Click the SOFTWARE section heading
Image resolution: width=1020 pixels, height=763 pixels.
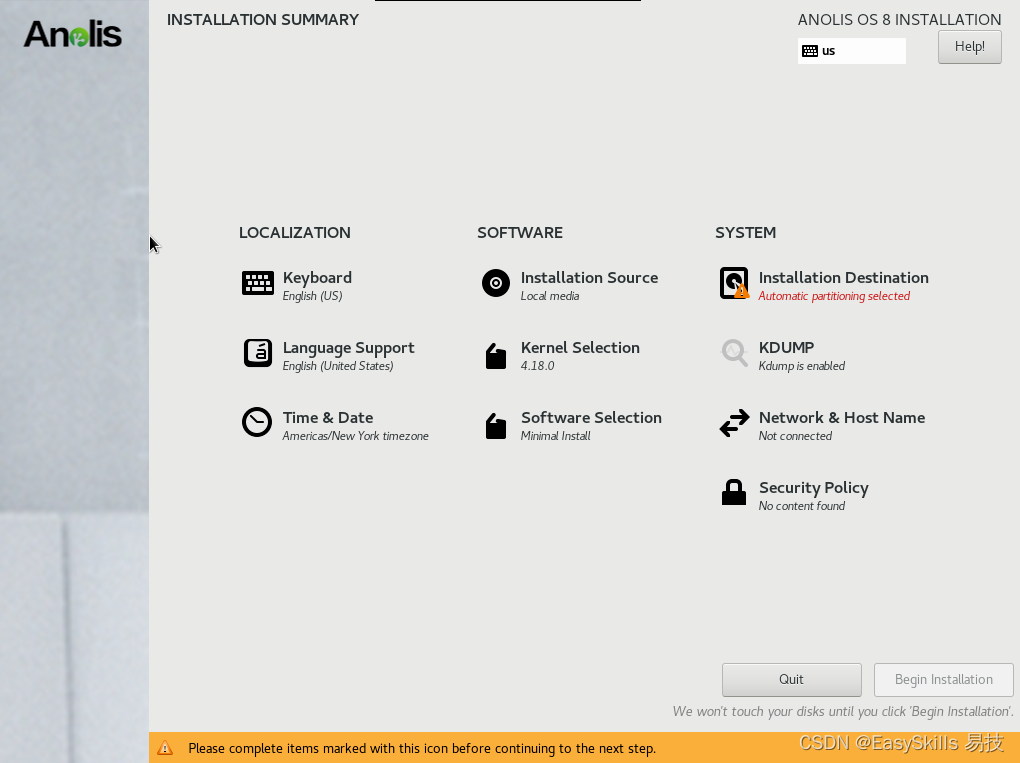520,233
